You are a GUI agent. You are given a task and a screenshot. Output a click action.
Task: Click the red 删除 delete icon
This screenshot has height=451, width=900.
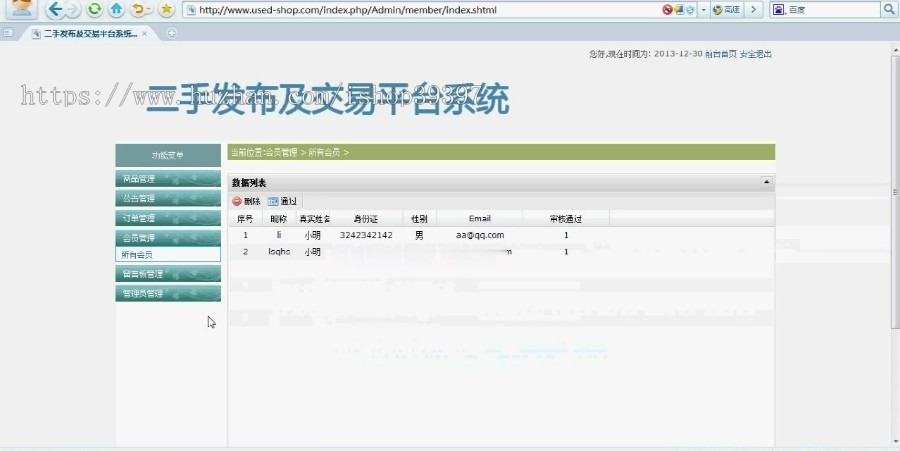(237, 201)
